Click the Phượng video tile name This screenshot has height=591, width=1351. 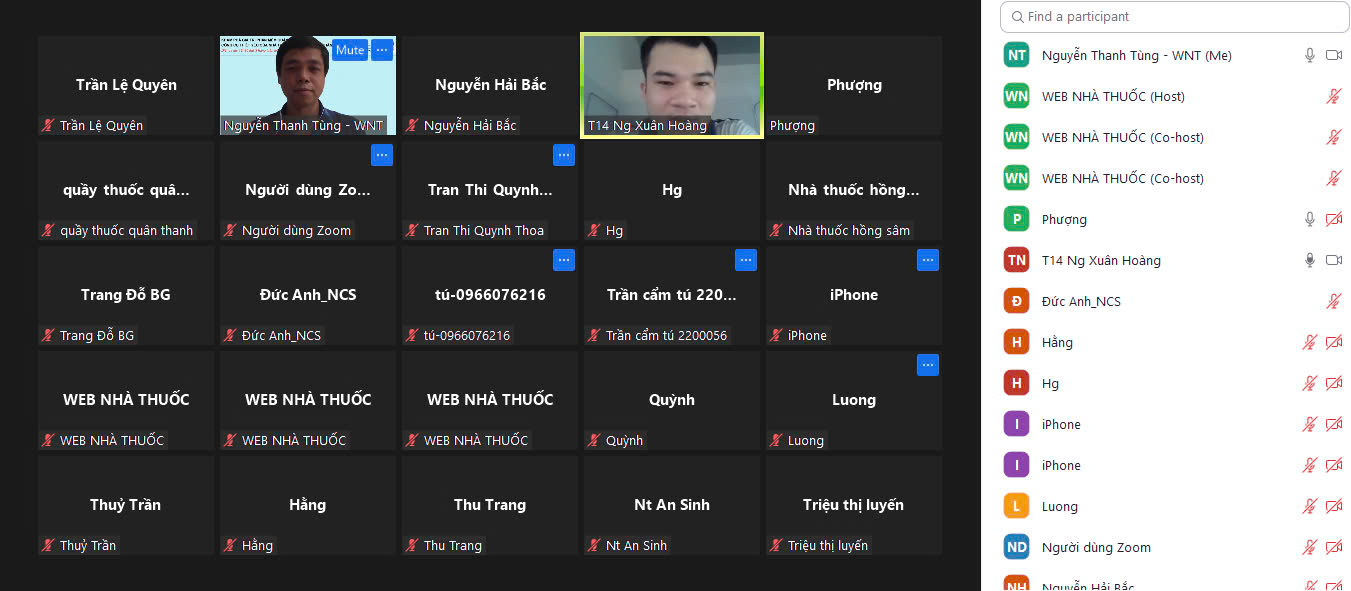click(x=854, y=85)
